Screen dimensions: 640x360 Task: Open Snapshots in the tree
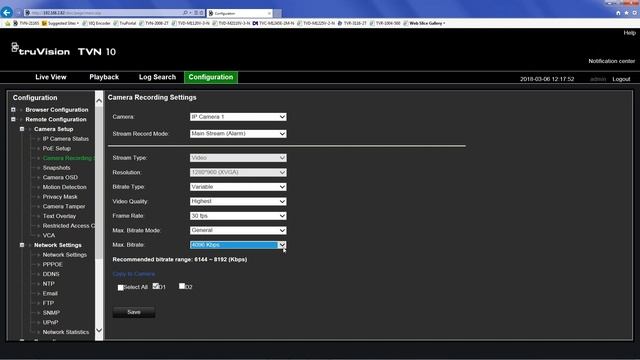[x=56, y=168]
